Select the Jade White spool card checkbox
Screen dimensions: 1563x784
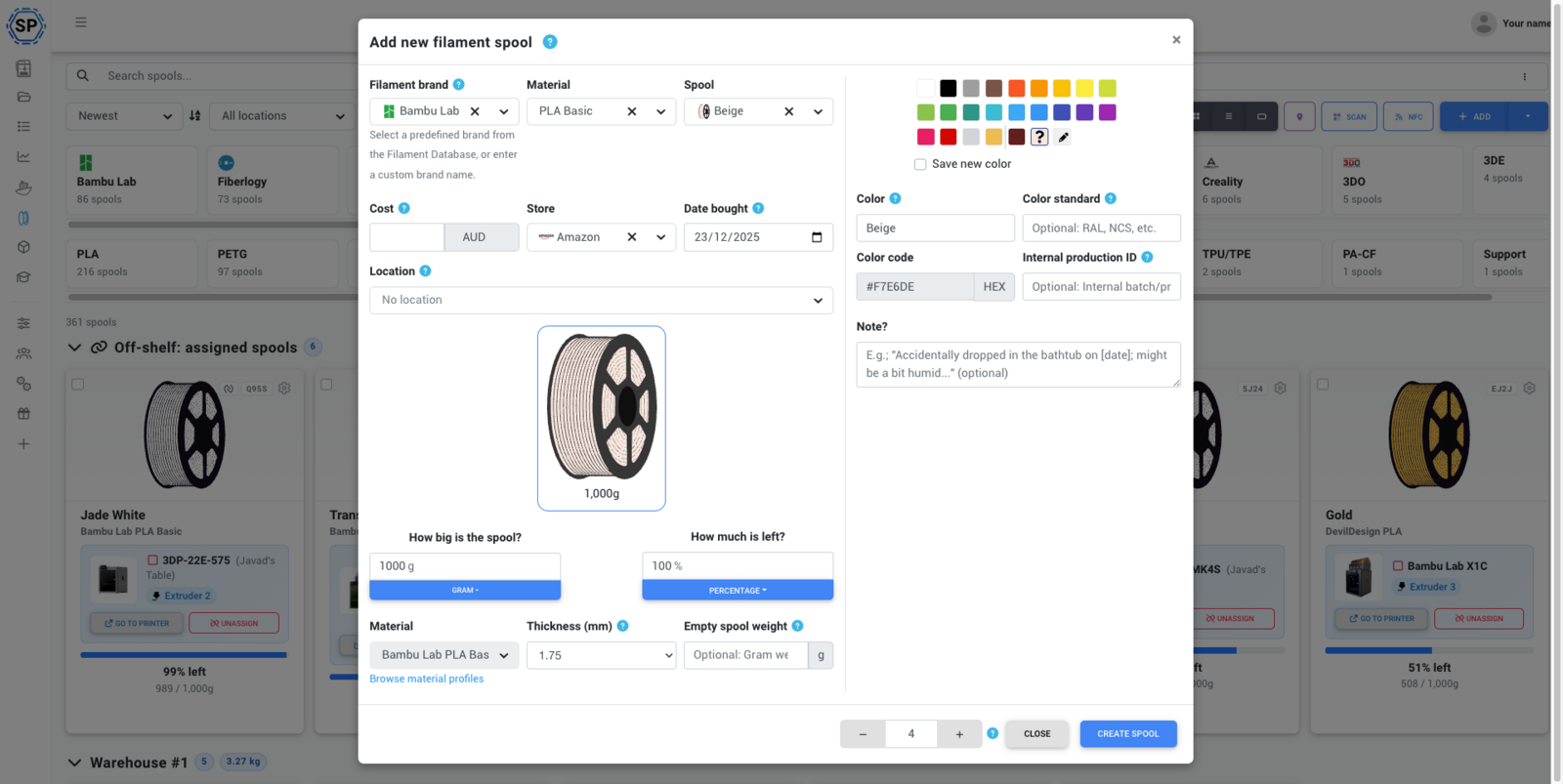click(x=78, y=385)
